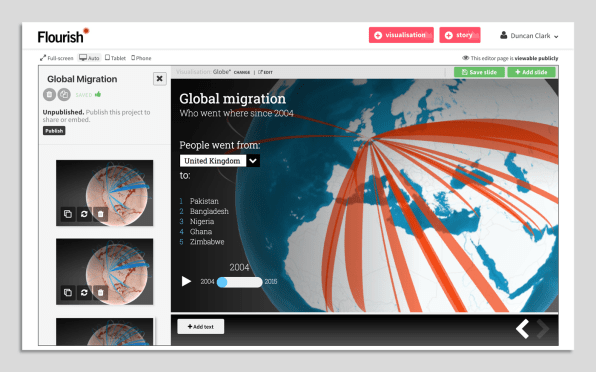Delete the first slide using trash icon
This screenshot has height=372, width=596.
[x=100, y=214]
